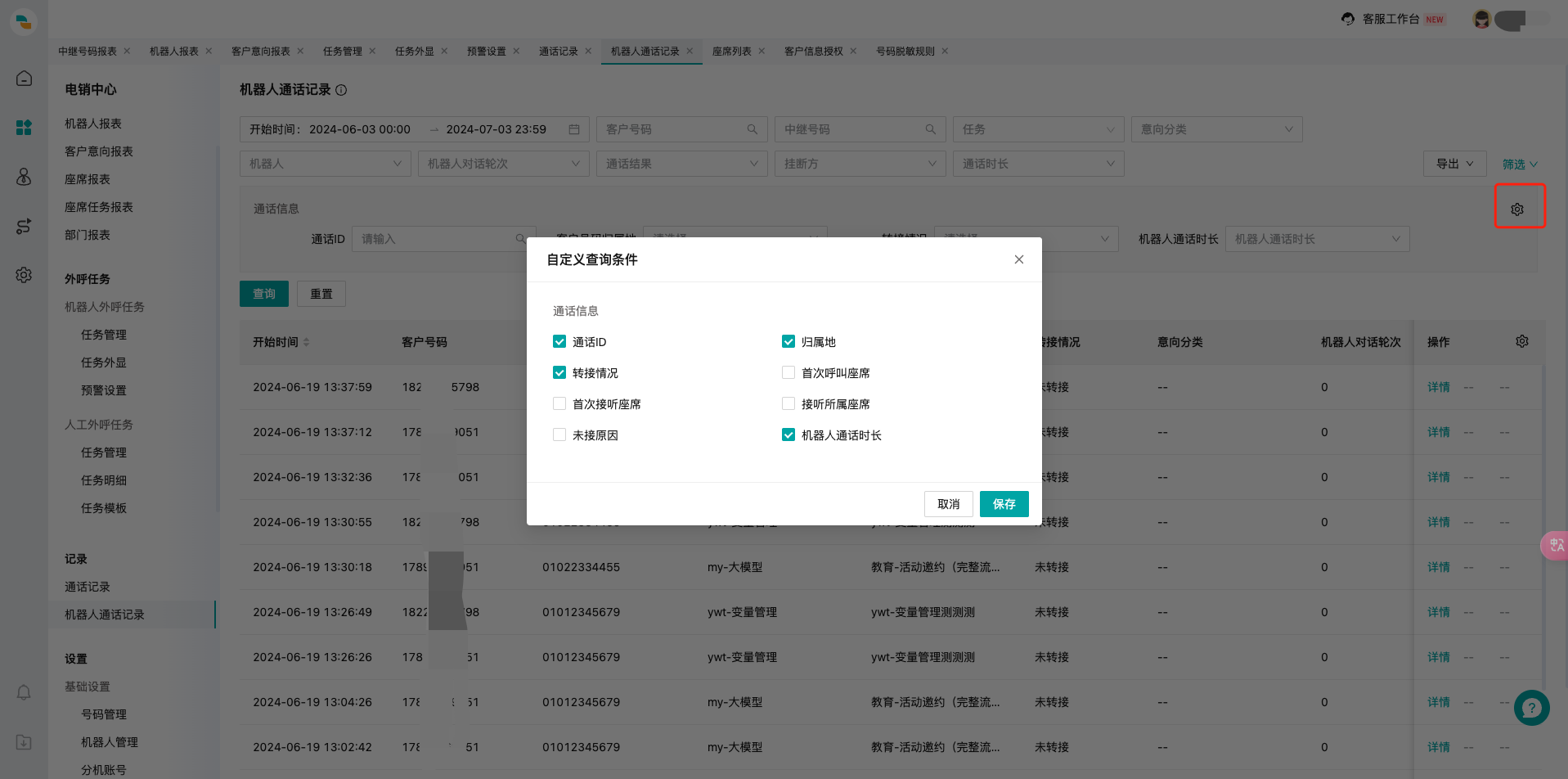Click the 重置 button
The width and height of the screenshot is (1568, 779).
click(321, 294)
